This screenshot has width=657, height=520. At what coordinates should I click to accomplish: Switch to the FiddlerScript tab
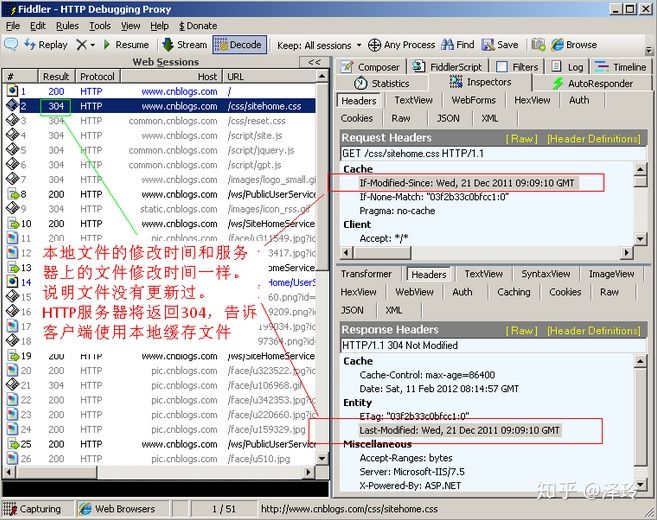[447, 67]
